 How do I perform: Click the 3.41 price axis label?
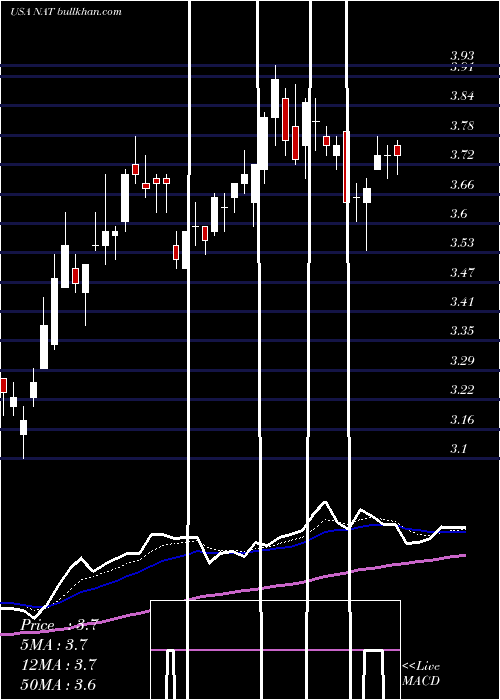462,302
